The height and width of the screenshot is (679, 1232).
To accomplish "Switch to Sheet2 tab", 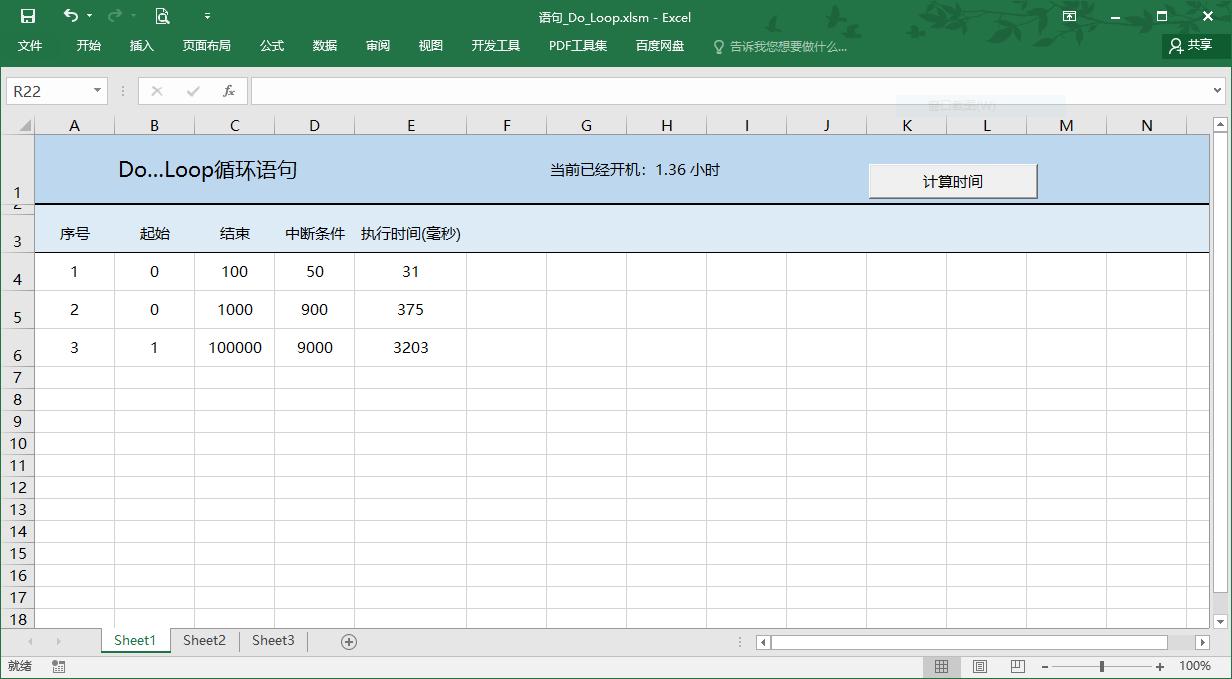I will [x=203, y=640].
